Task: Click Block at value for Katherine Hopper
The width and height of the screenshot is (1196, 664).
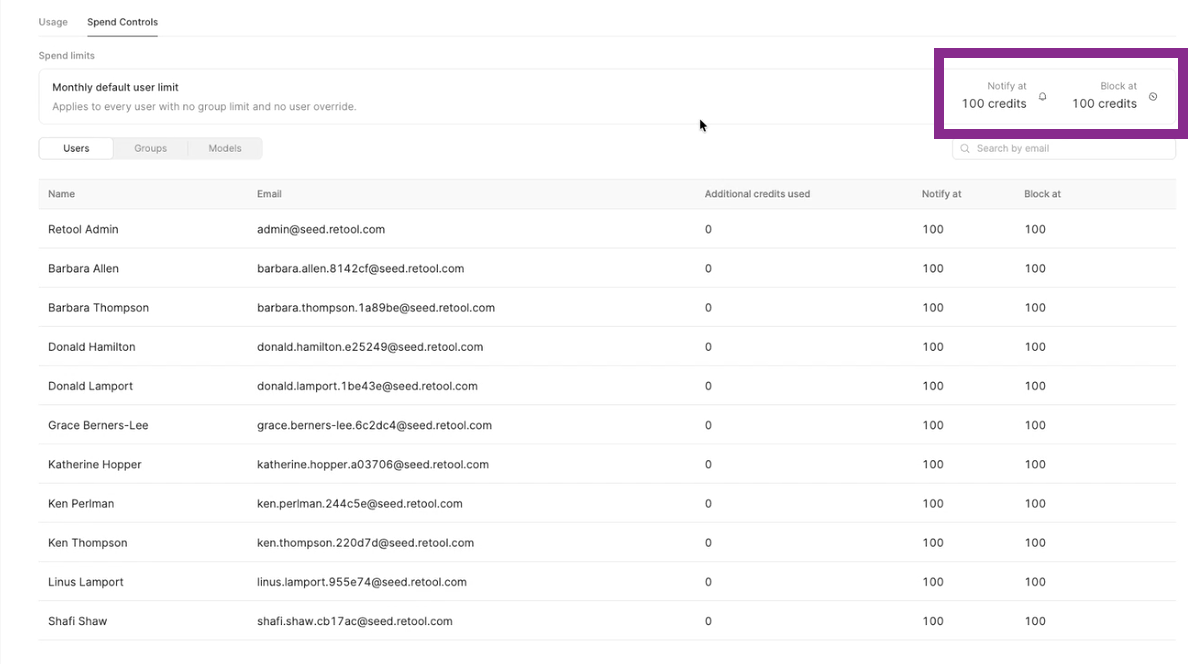Action: tap(1035, 464)
